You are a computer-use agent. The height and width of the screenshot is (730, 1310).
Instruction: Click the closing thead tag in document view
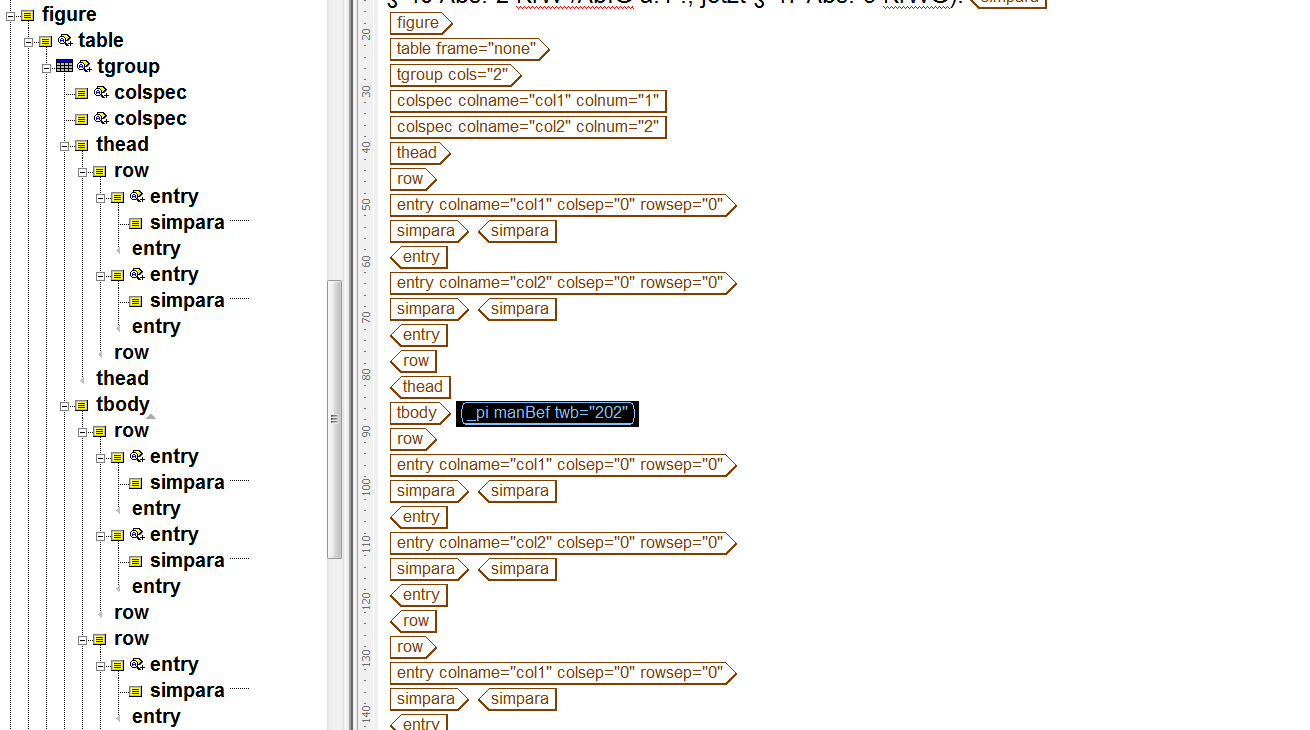[419, 386]
